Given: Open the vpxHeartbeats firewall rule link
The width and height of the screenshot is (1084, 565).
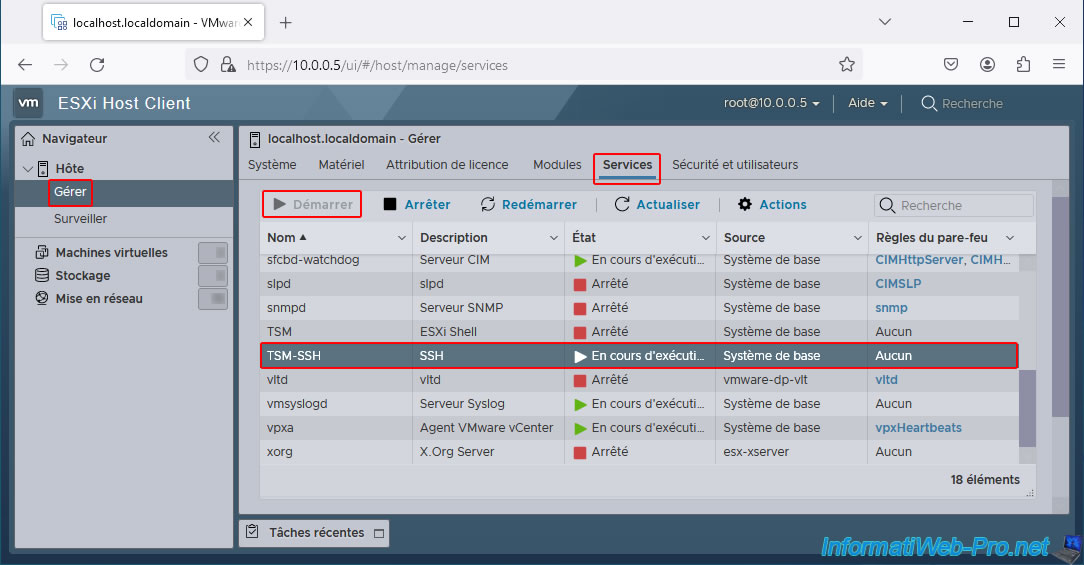Looking at the screenshot, I should click(918, 428).
